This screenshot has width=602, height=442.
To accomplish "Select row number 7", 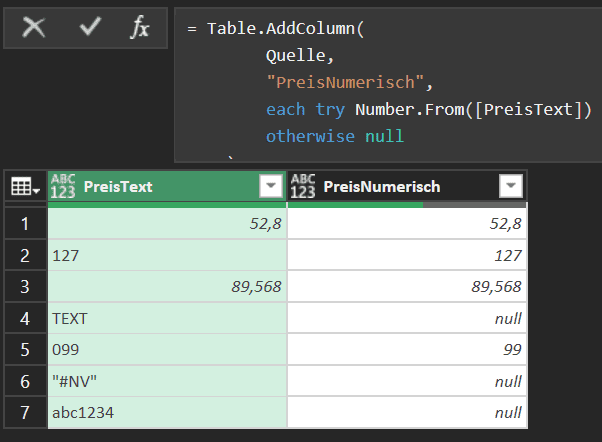I will pos(24,413).
